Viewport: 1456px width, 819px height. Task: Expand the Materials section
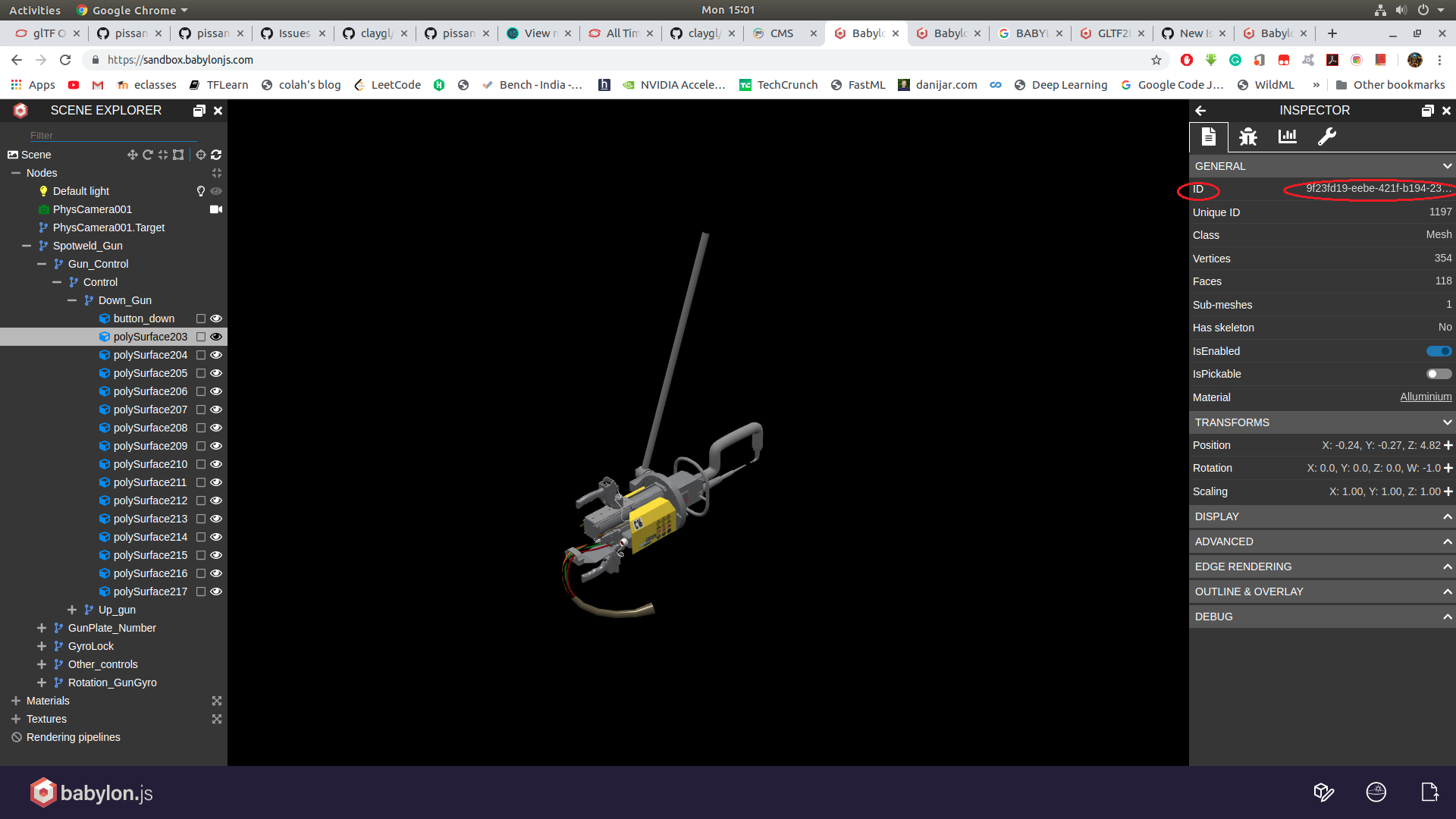16,701
